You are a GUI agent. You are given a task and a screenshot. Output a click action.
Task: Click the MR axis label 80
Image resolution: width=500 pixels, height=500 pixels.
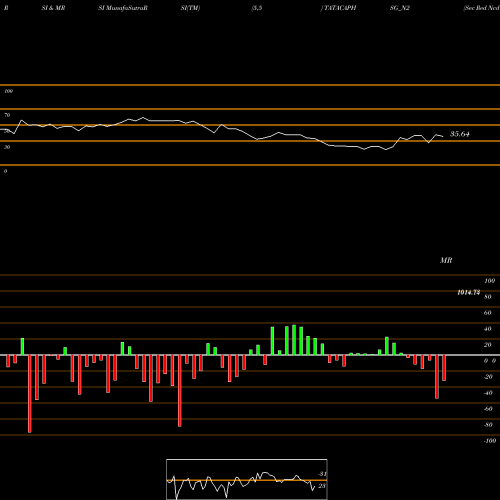(x=488, y=297)
